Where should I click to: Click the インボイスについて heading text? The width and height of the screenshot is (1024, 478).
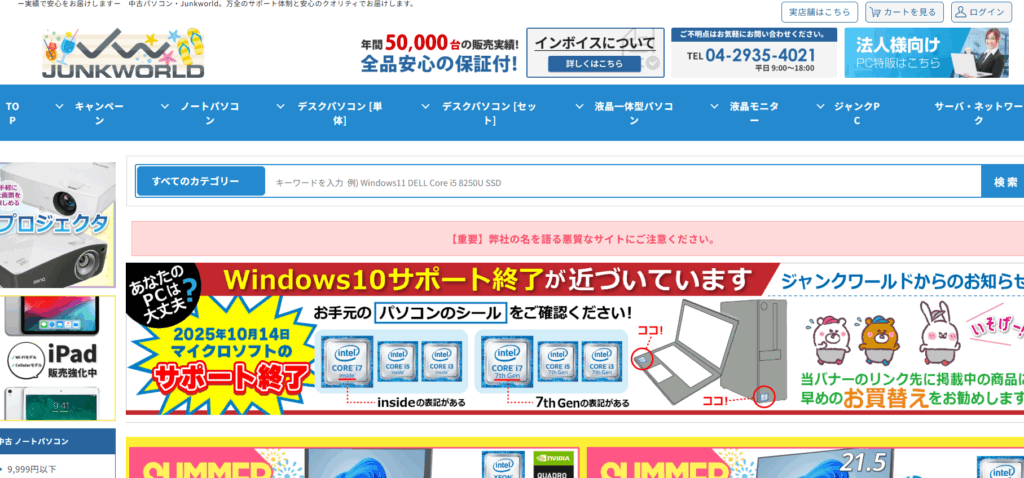pos(595,43)
